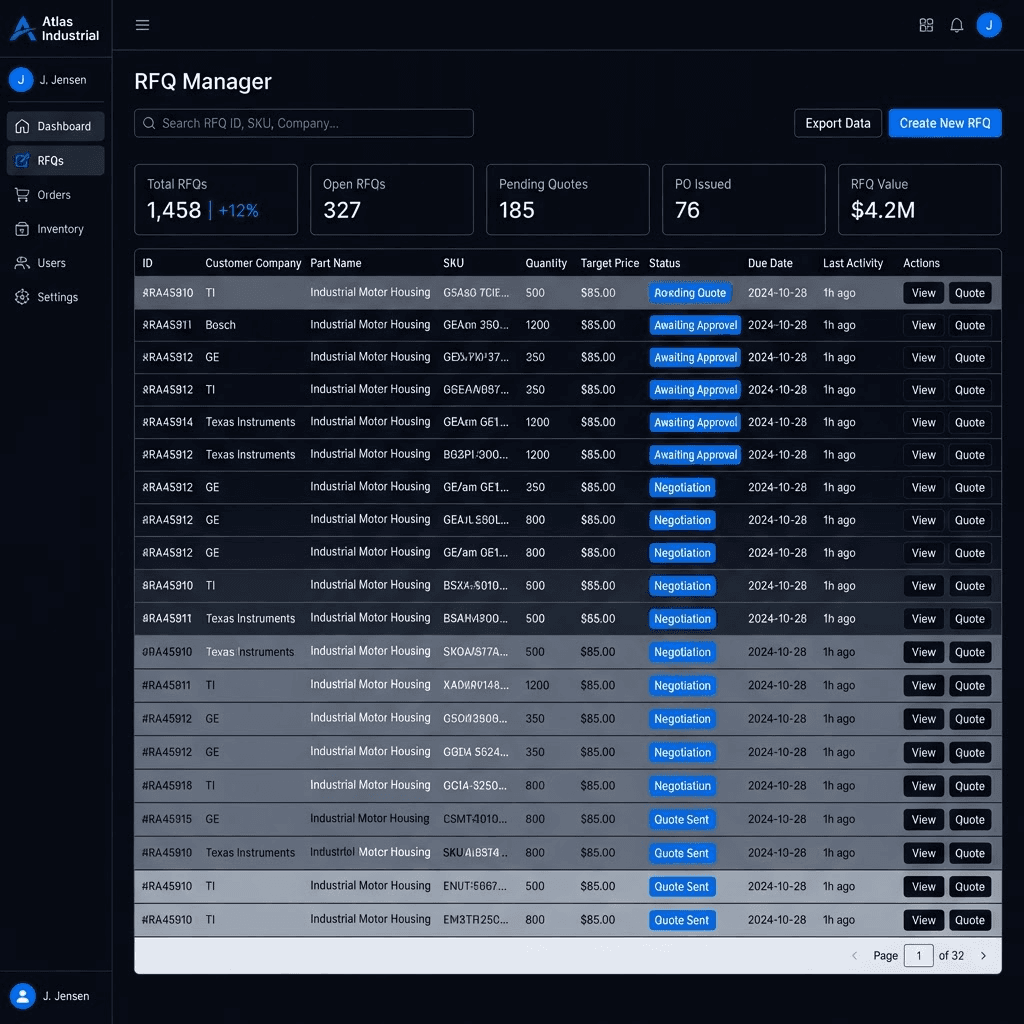Click Awaiting Approval badge in Bosch row
1024x1024 pixels.
[695, 325]
